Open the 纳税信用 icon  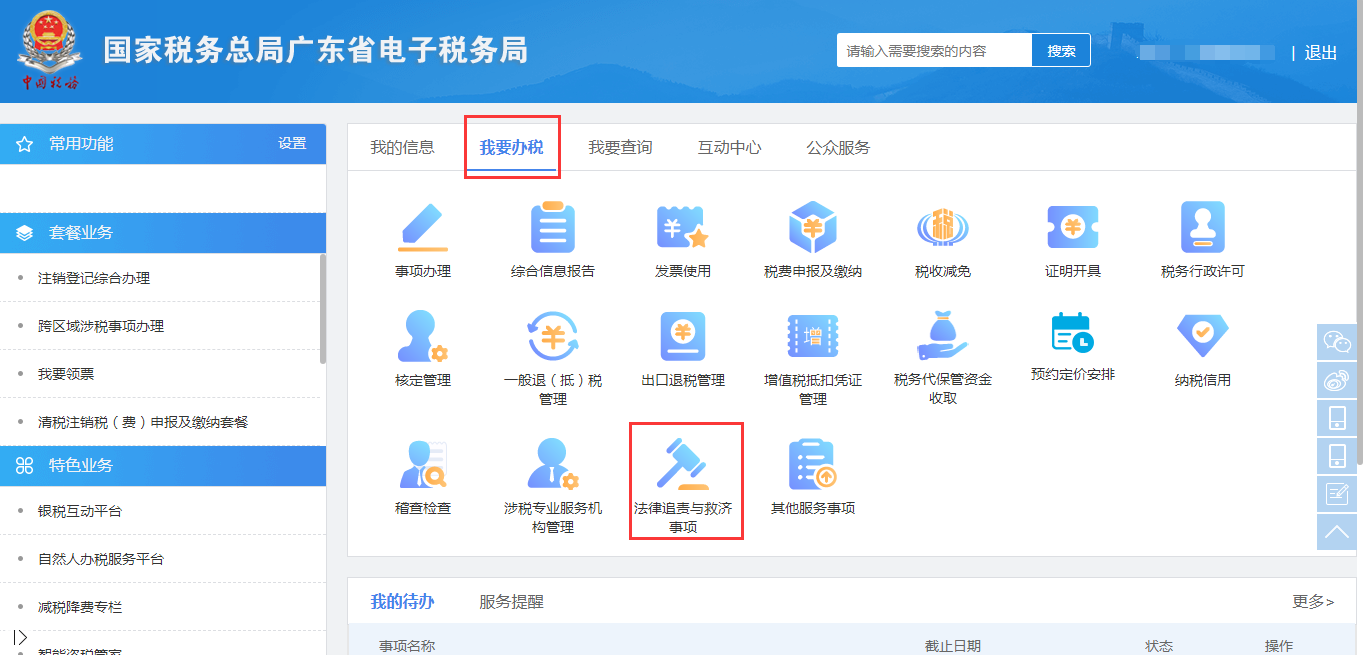pos(1202,336)
